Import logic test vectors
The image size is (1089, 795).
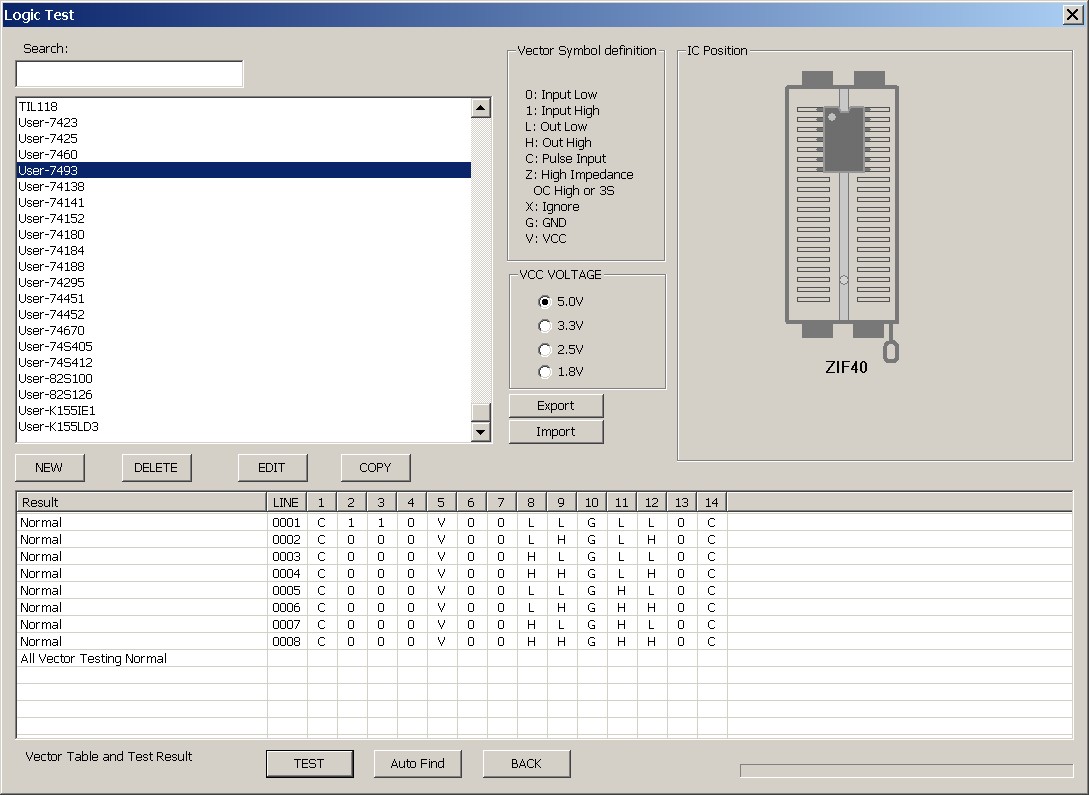(x=556, y=431)
